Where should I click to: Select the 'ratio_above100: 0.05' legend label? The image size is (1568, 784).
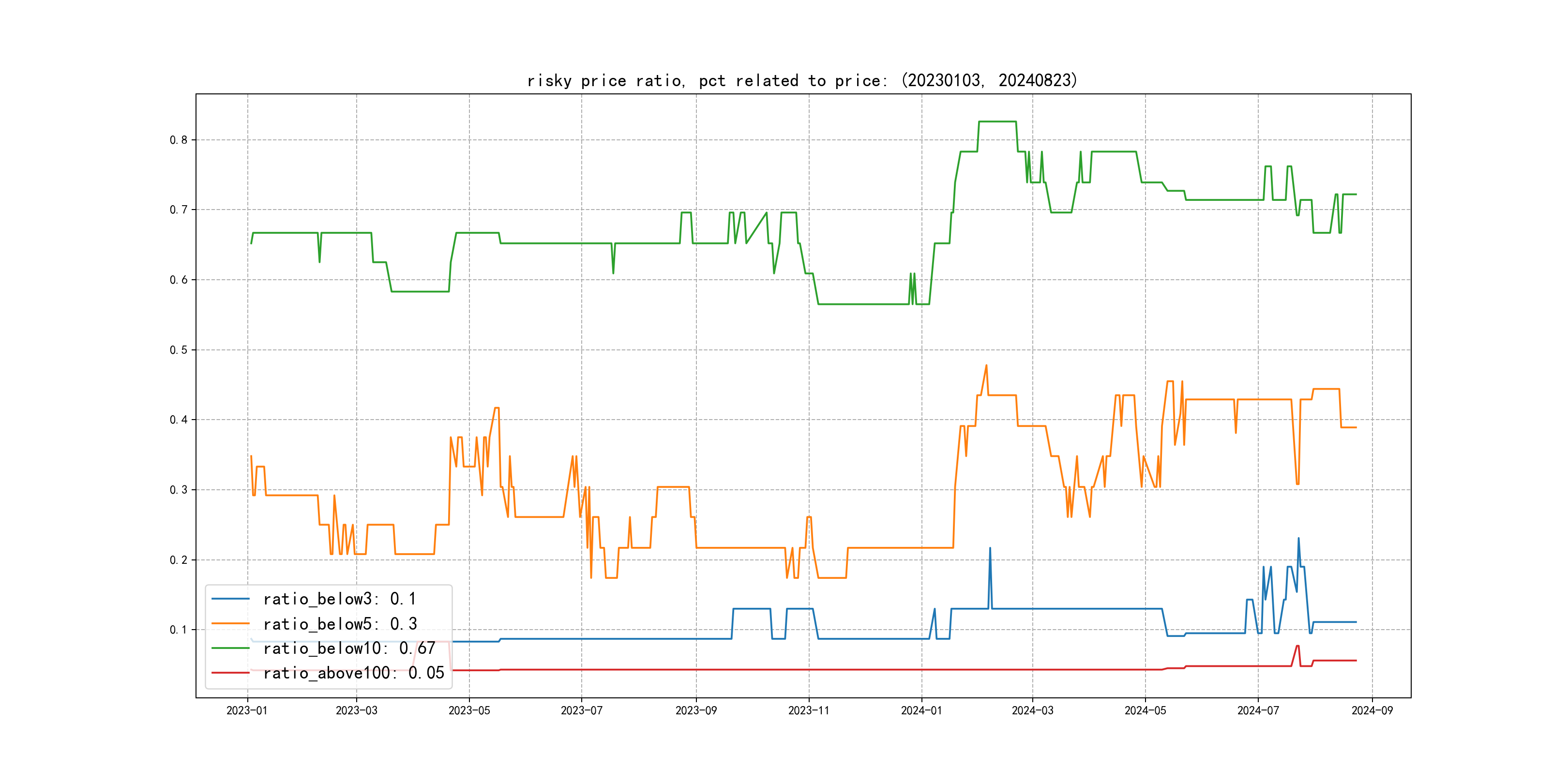pos(354,673)
